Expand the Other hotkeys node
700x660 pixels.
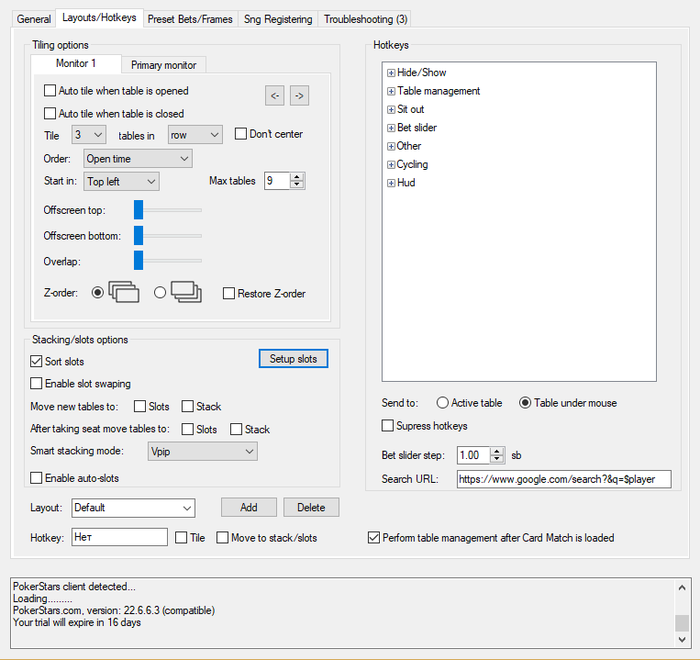[391, 146]
